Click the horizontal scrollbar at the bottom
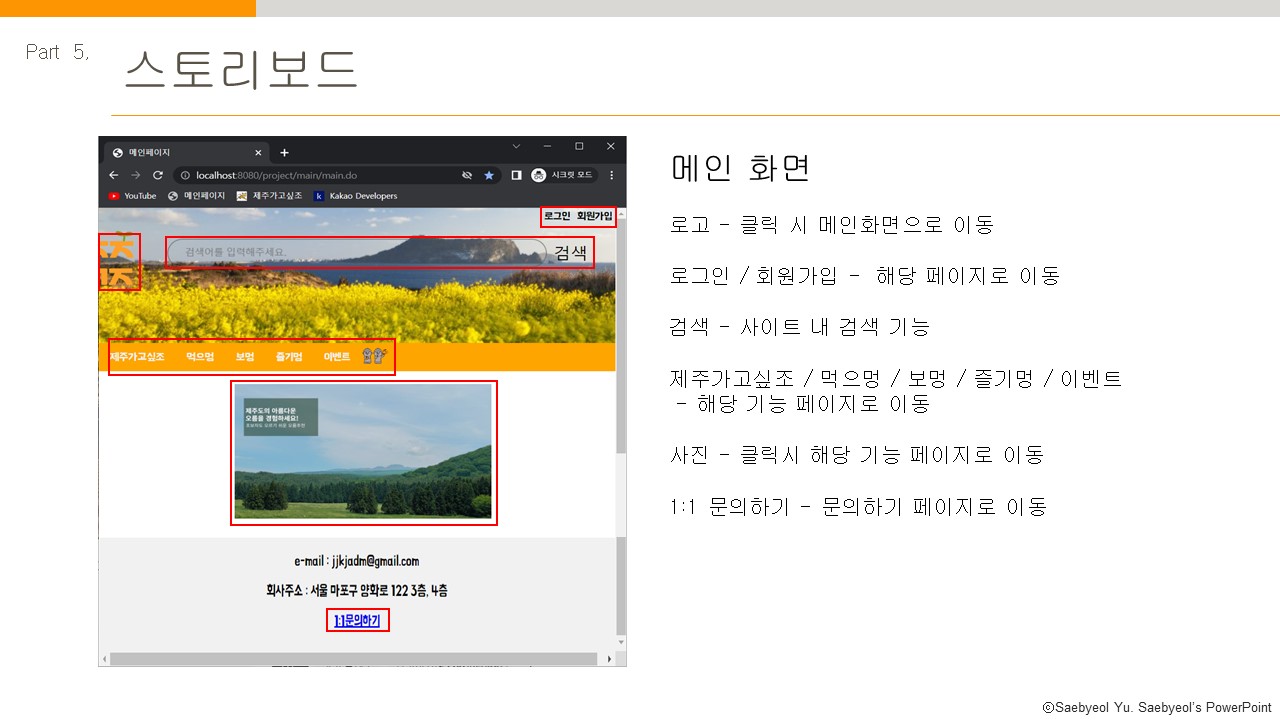The image size is (1280, 720). [x=357, y=659]
